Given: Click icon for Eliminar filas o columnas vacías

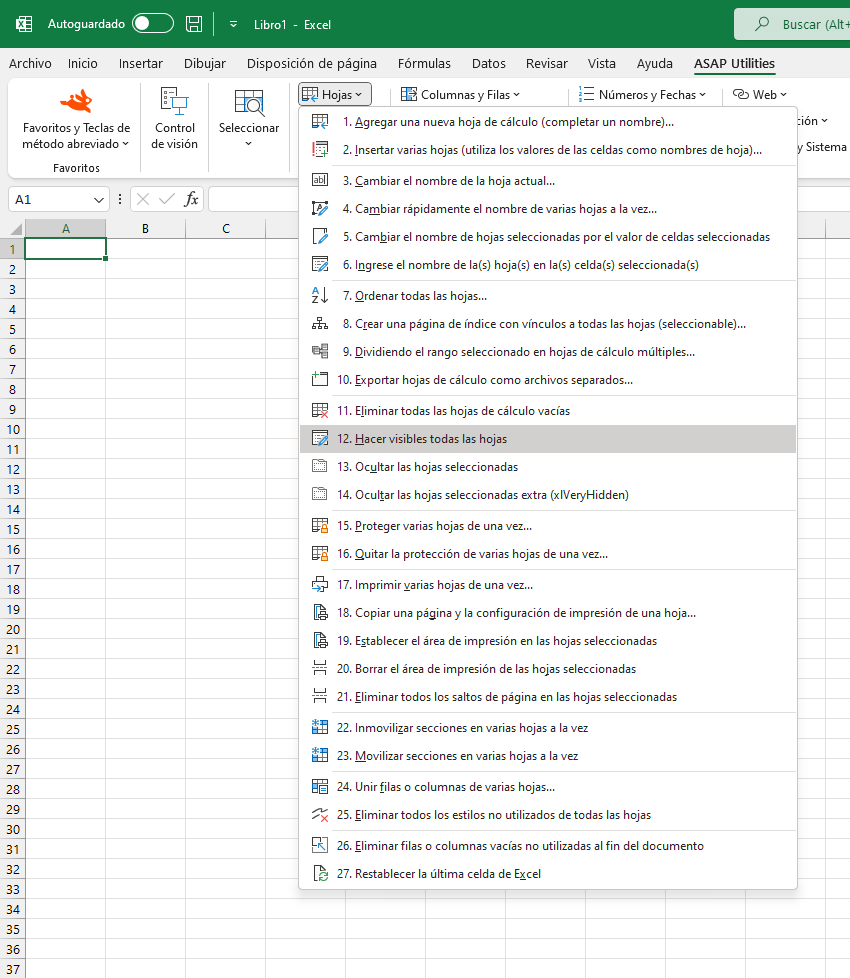Looking at the screenshot, I should [x=320, y=845].
